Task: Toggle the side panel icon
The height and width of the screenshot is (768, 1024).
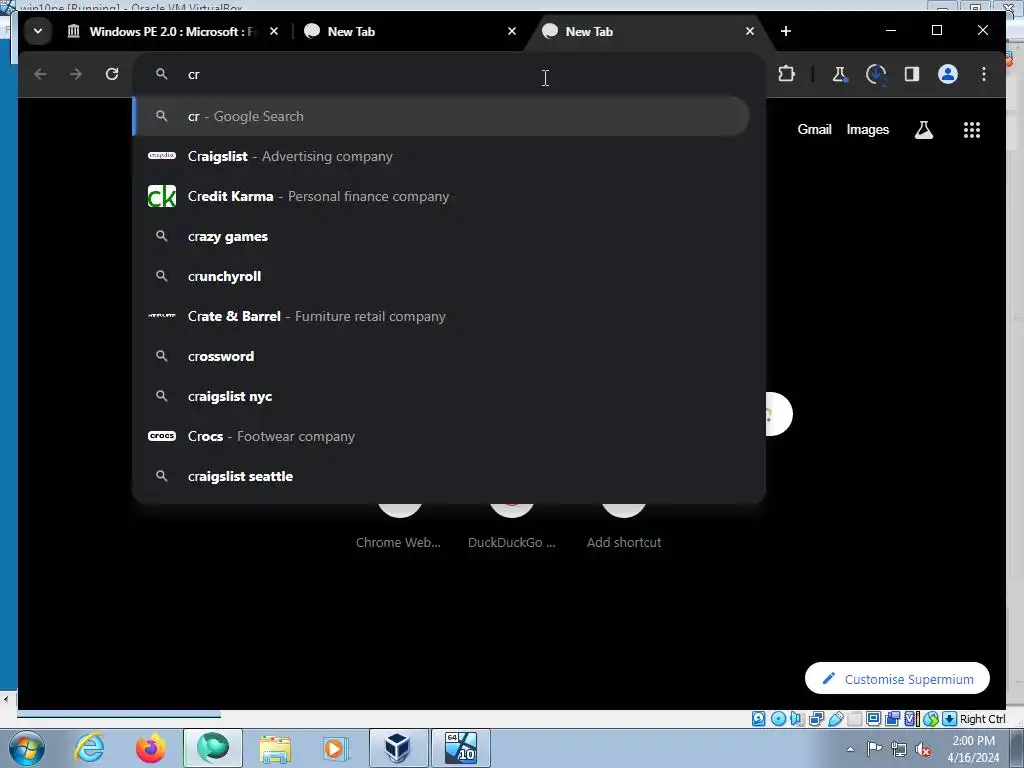Action: point(912,74)
